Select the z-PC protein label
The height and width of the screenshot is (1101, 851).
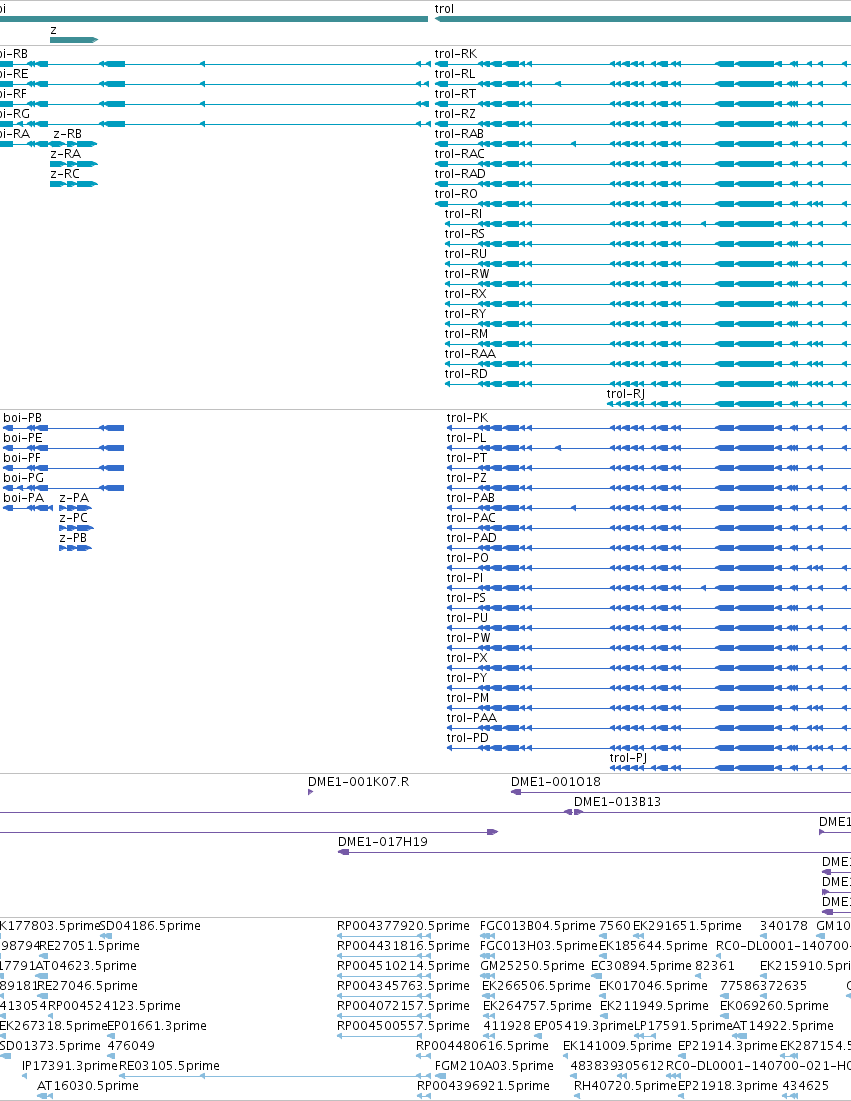pos(73,518)
